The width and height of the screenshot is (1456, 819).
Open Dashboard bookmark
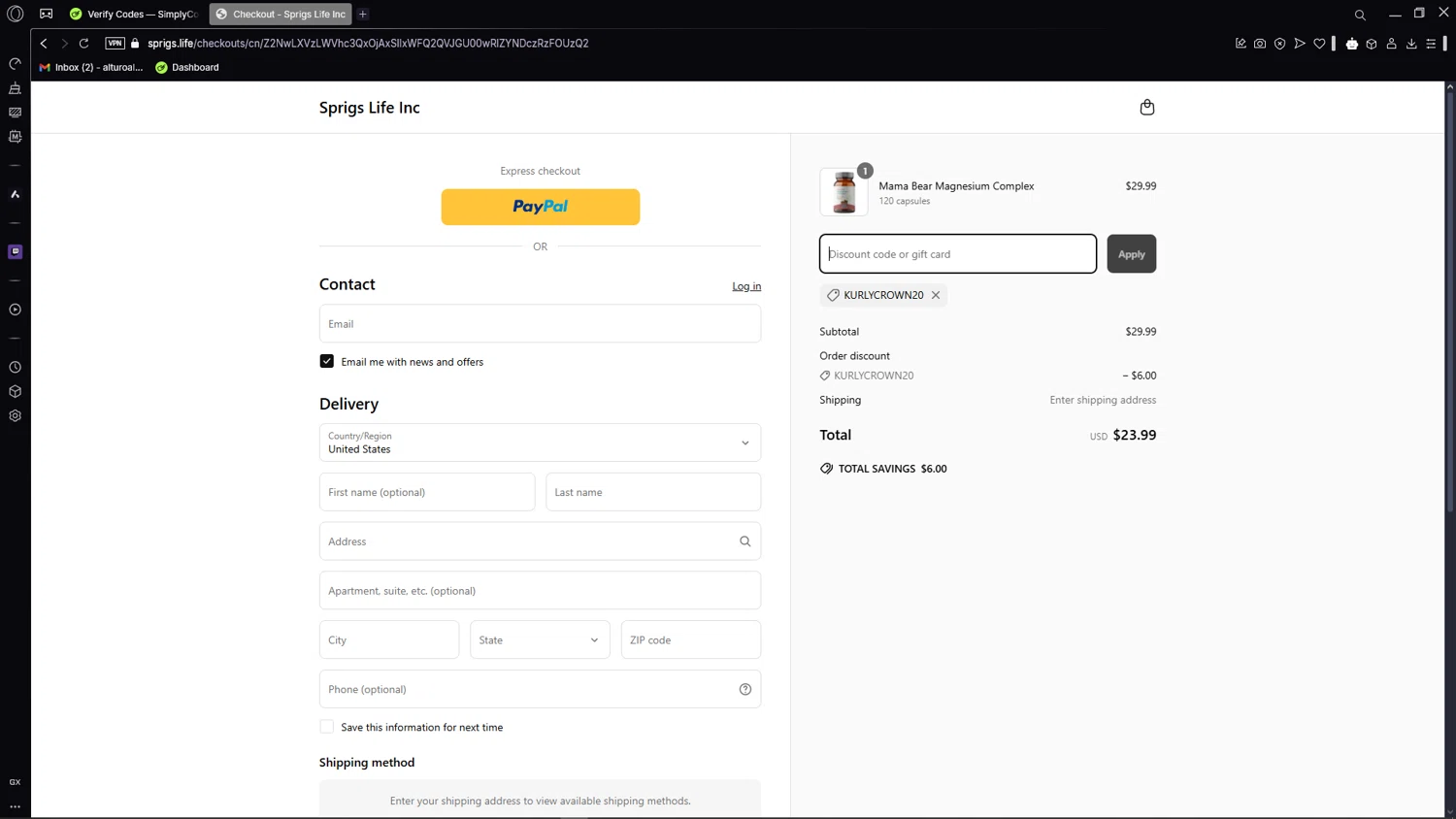(x=187, y=67)
